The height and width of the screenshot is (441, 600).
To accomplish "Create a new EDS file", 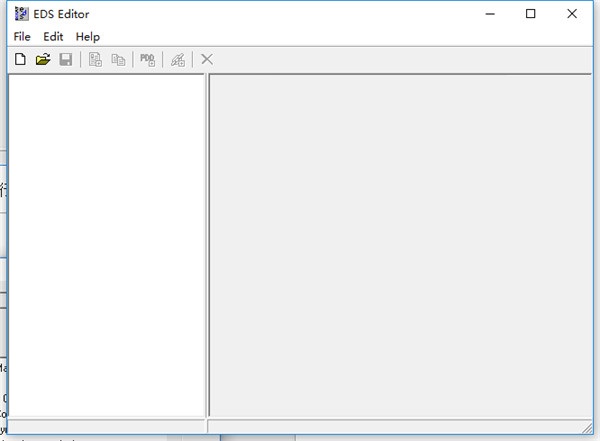I will (20, 60).
